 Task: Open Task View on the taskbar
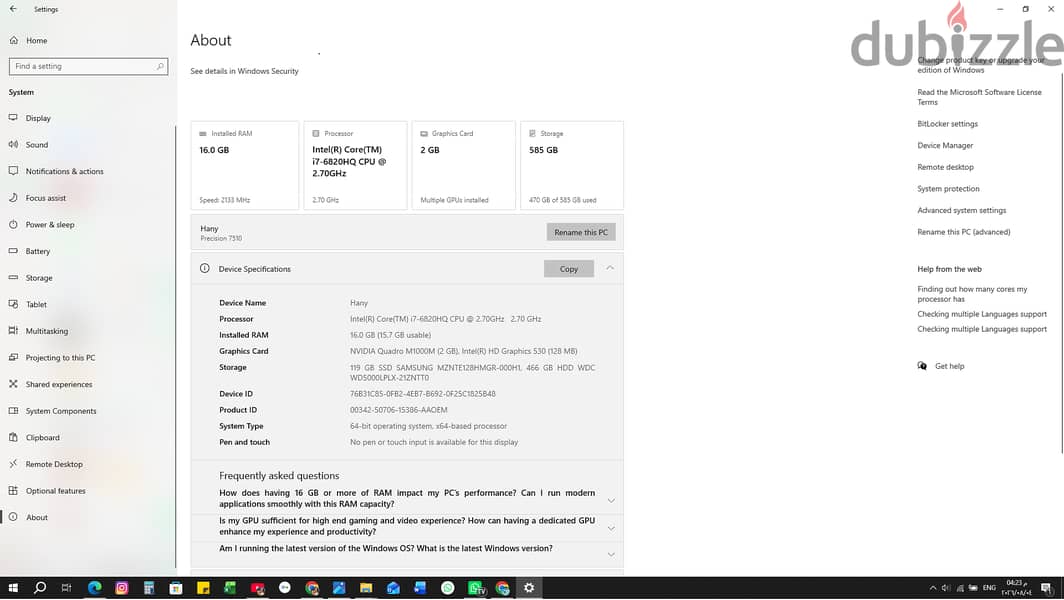pos(66,588)
